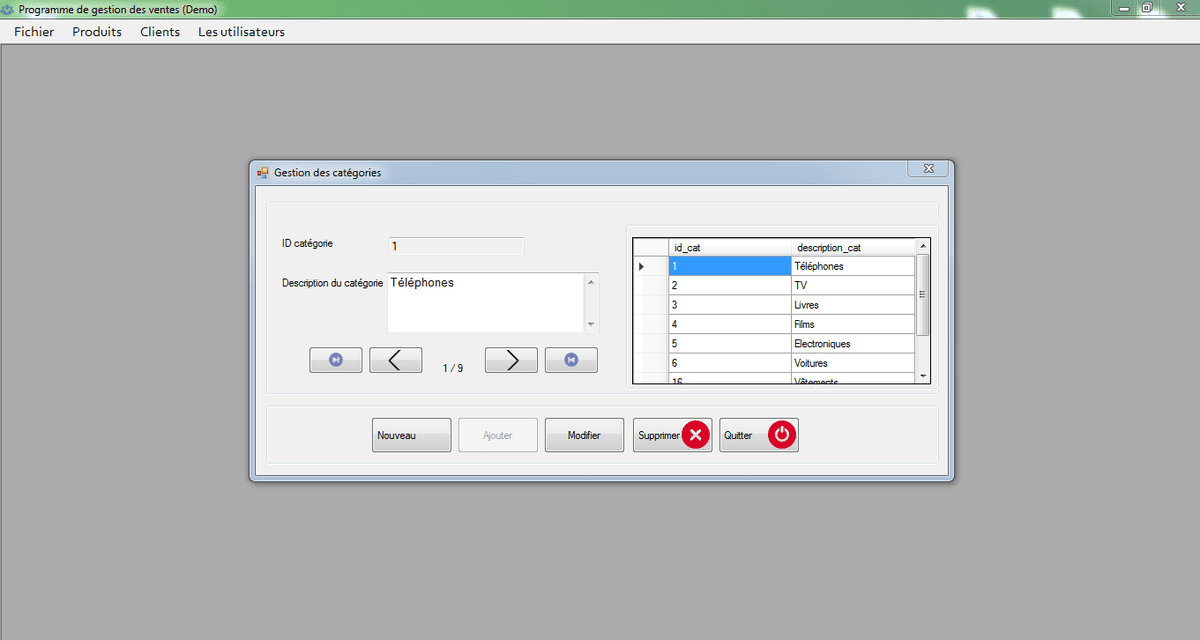Click the red power Quitter button
The width and height of the screenshot is (1200, 640).
pos(758,435)
